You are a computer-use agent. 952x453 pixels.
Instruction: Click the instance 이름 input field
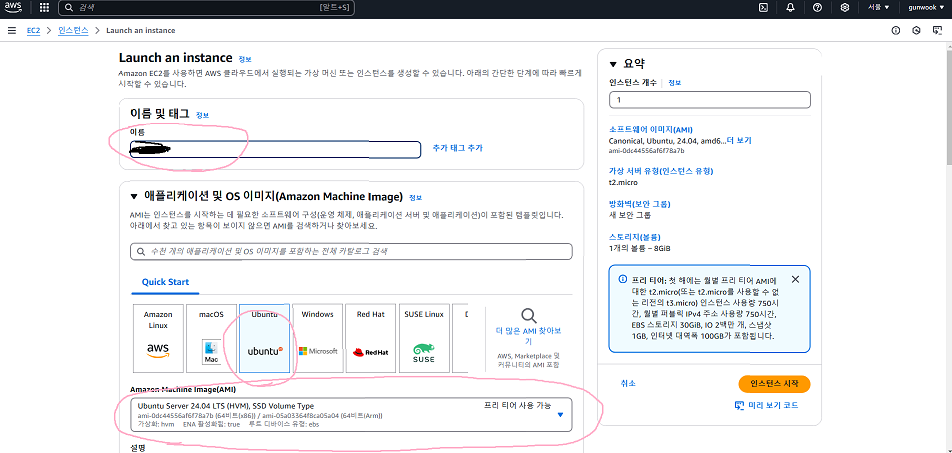pos(275,149)
